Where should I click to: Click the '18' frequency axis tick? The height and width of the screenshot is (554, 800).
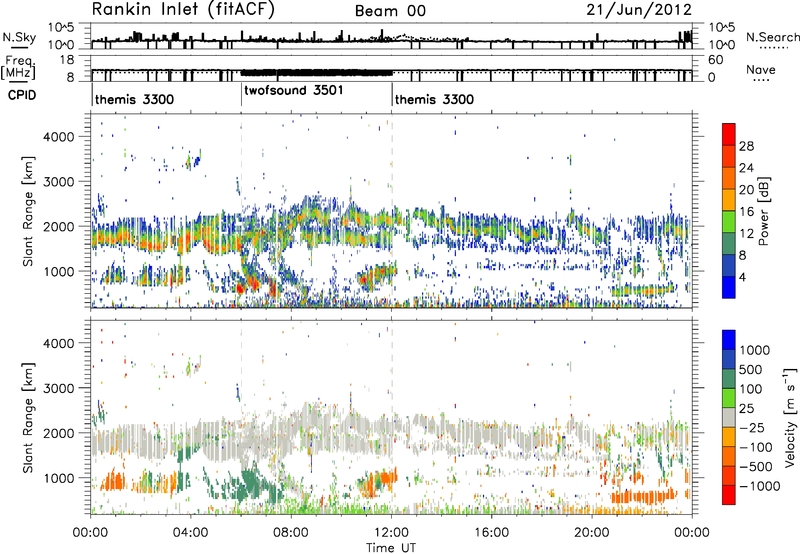[67, 60]
